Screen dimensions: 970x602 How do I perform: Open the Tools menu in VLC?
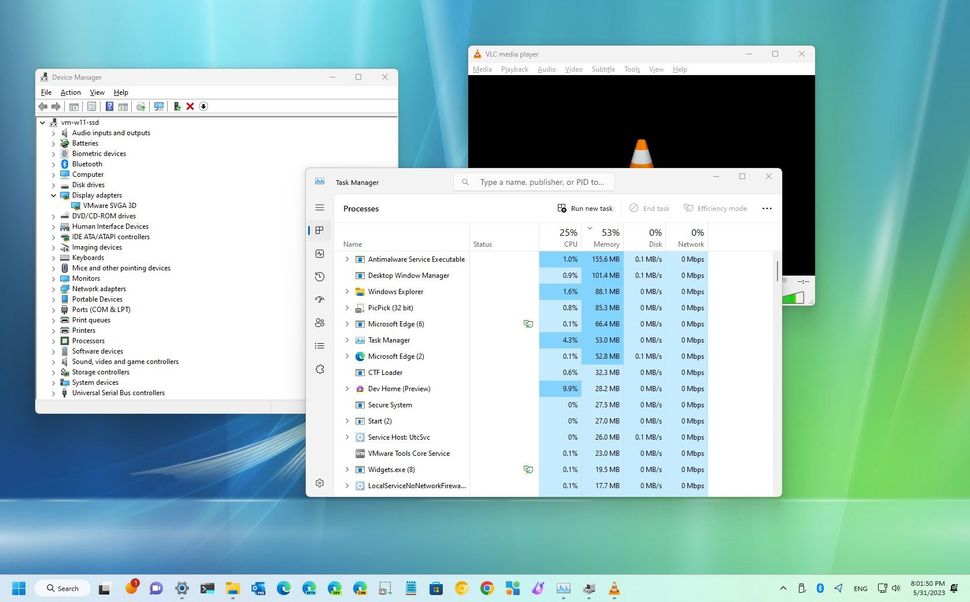631,69
